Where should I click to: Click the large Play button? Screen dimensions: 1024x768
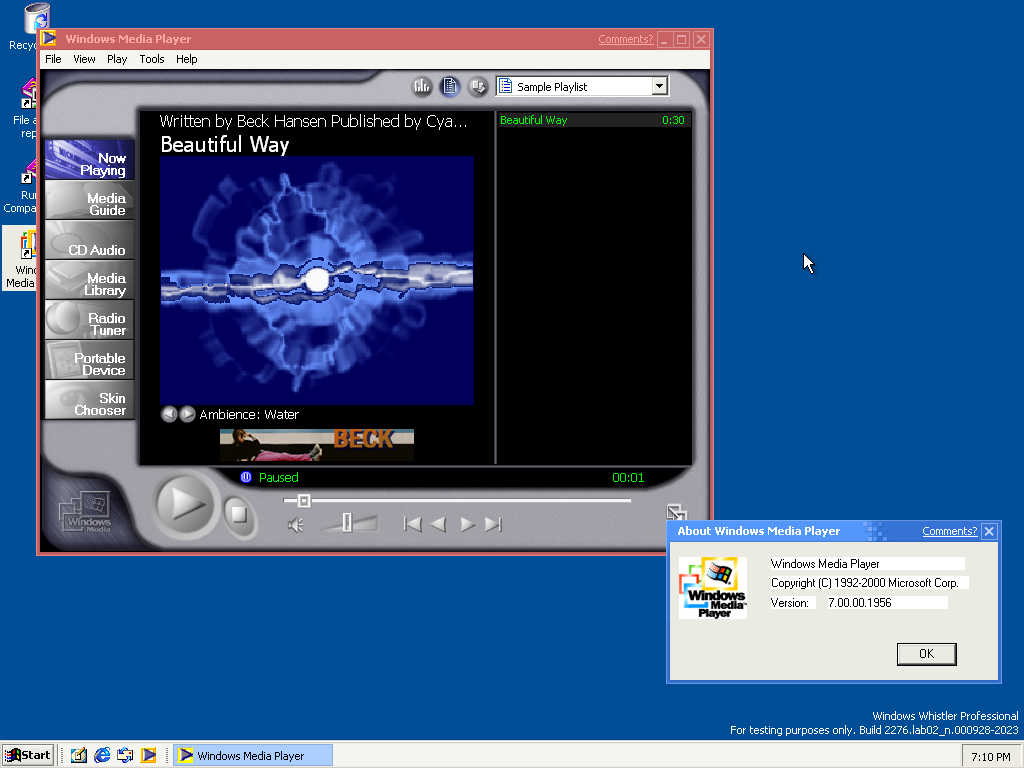point(186,504)
